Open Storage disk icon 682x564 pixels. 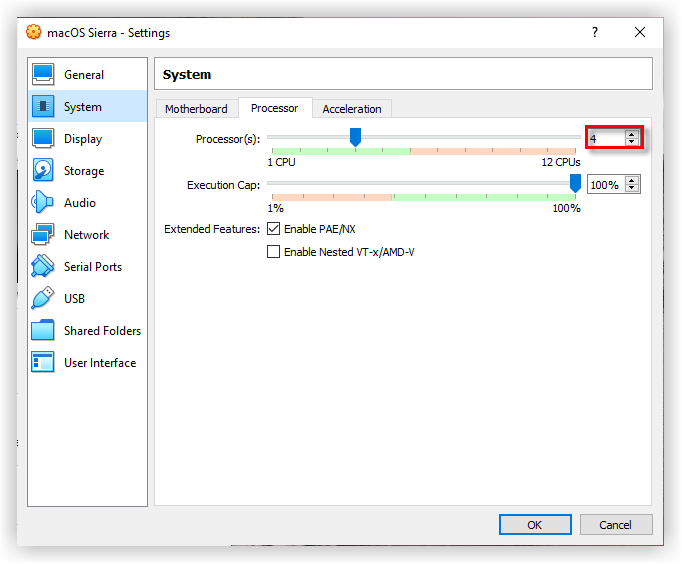43,171
